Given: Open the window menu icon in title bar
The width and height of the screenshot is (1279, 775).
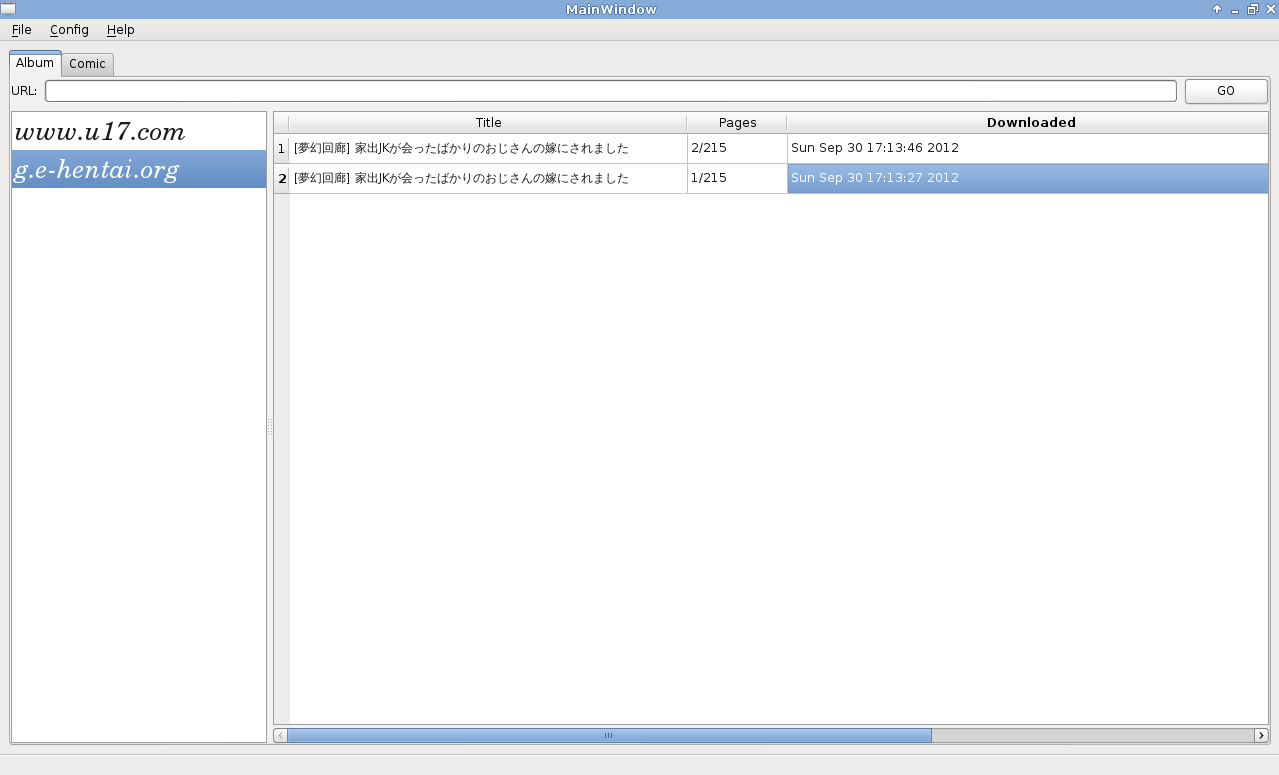Looking at the screenshot, I should [x=8, y=9].
